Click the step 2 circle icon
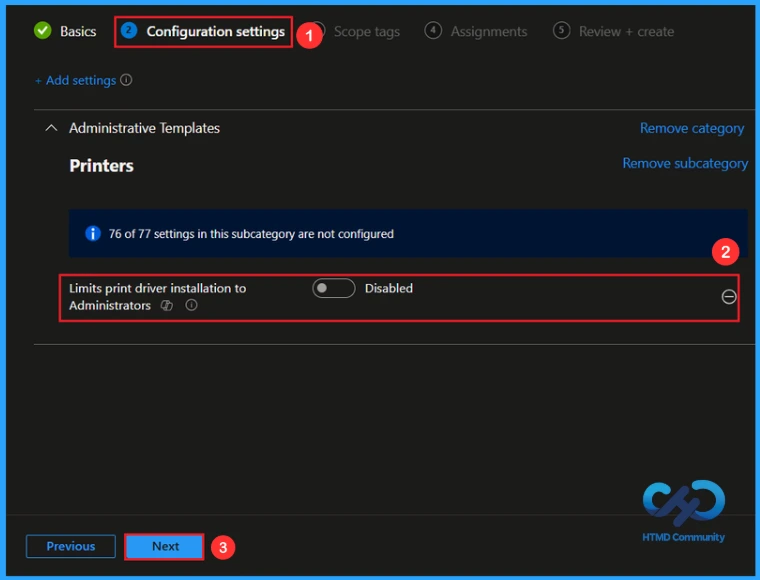This screenshot has width=760, height=580. pyautogui.click(x=129, y=30)
